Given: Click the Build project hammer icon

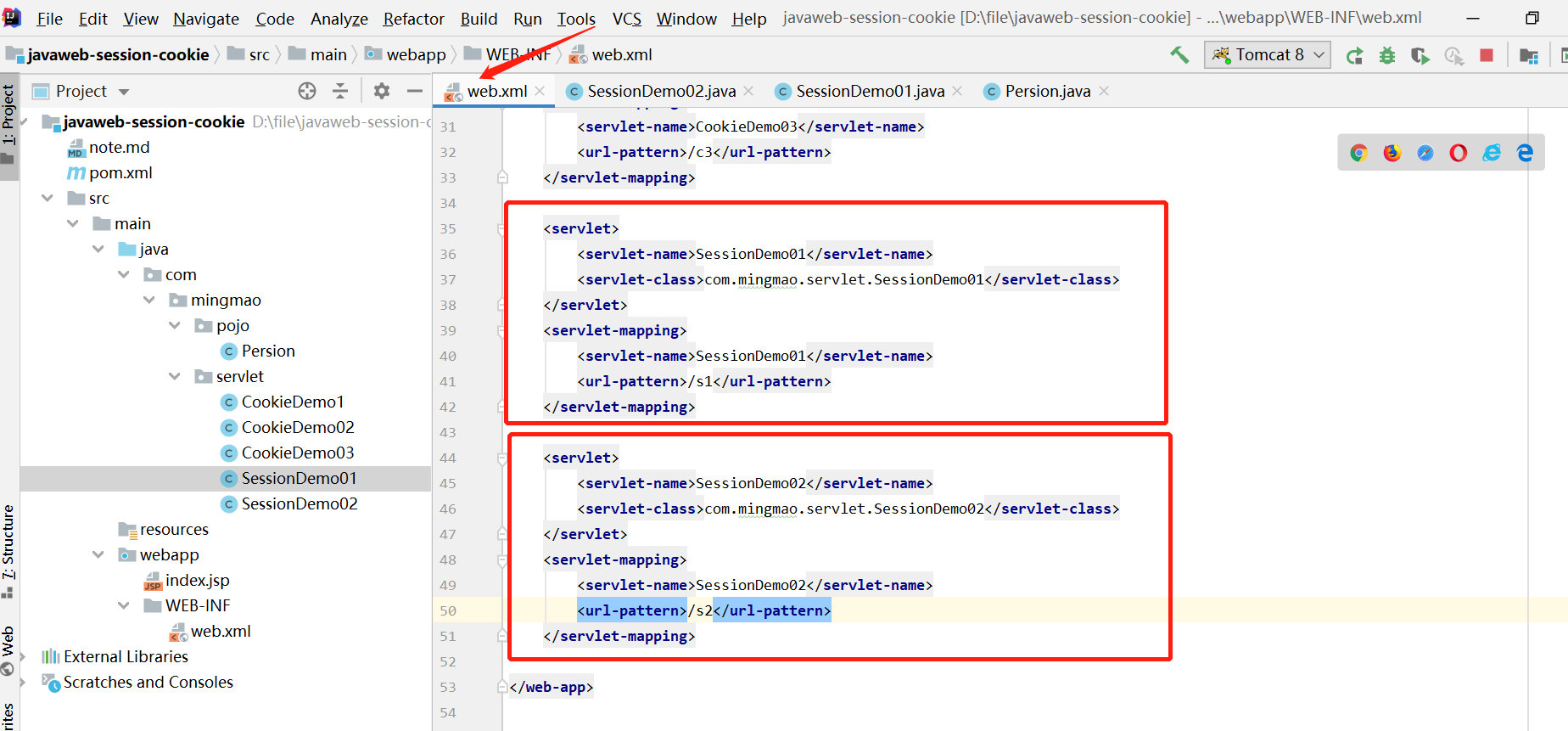Looking at the screenshot, I should point(1179,55).
